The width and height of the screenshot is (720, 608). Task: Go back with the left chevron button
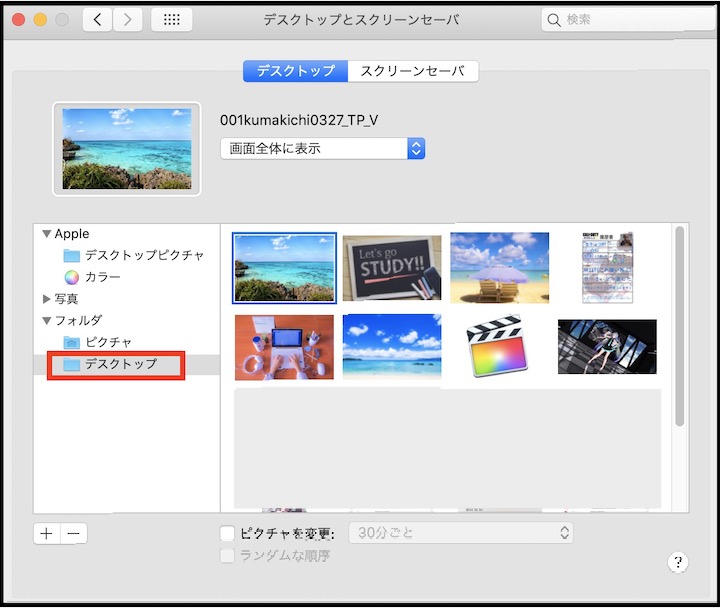click(97, 20)
